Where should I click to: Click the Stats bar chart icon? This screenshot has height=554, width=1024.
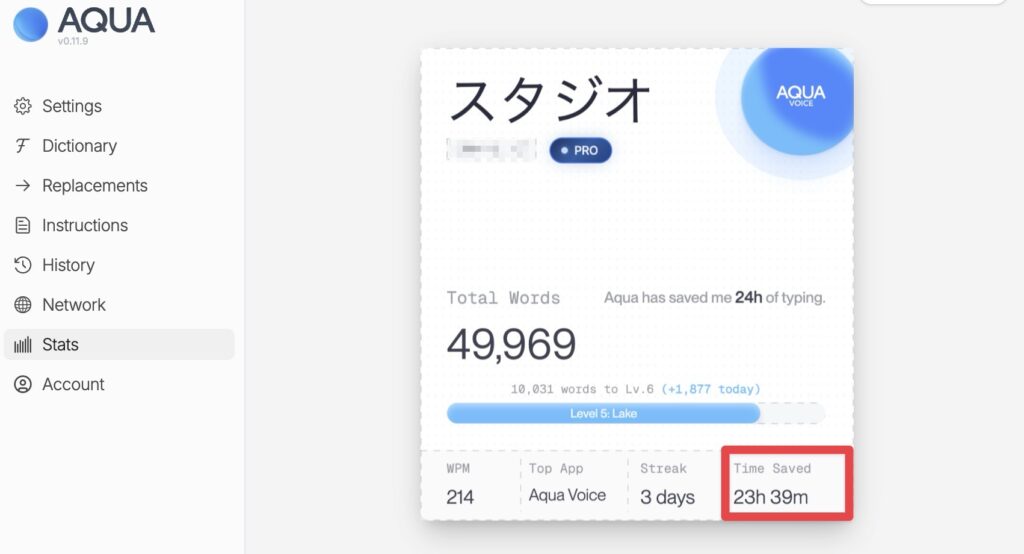tap(23, 345)
